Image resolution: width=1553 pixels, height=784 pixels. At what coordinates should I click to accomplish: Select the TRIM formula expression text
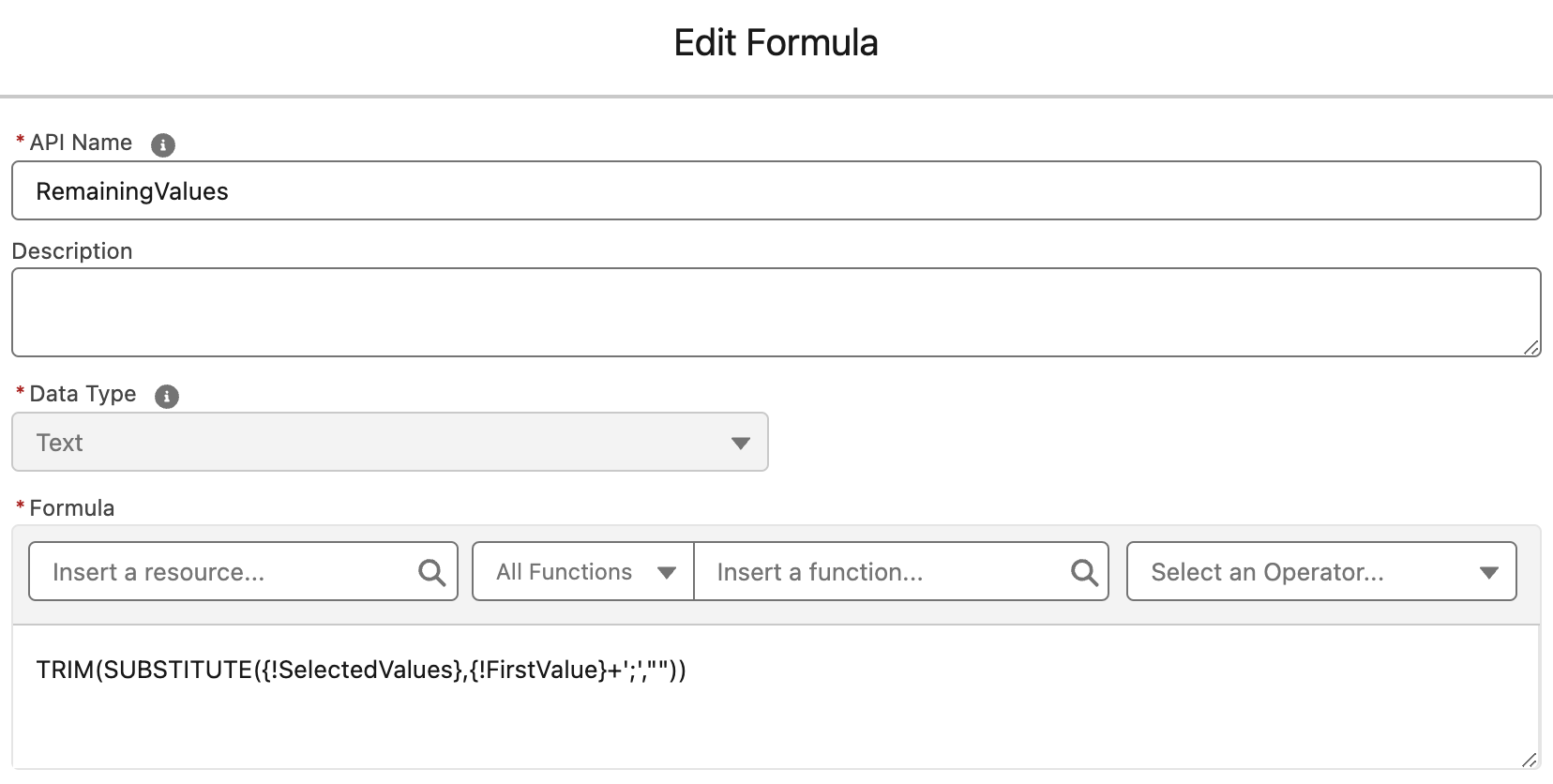pyautogui.click(x=361, y=671)
